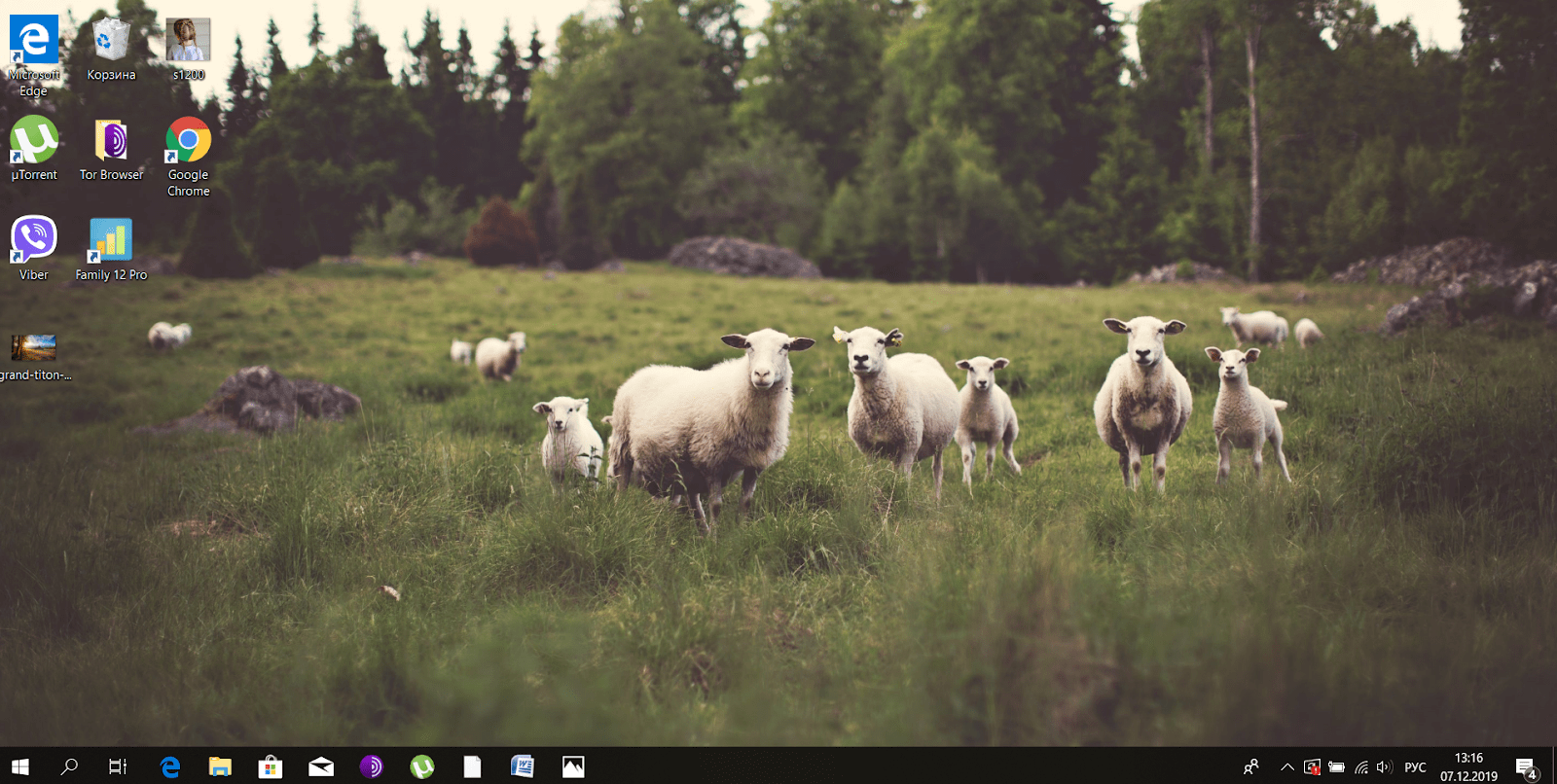This screenshot has height=784, width=1557.
Task: Select the Viber desktop shortcut
Action: (x=34, y=249)
